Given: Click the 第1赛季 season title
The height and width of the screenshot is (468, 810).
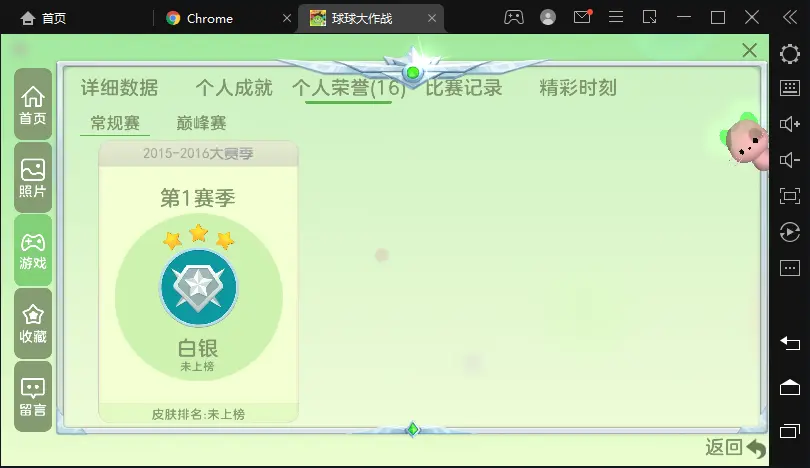Looking at the screenshot, I should click(x=198, y=198).
